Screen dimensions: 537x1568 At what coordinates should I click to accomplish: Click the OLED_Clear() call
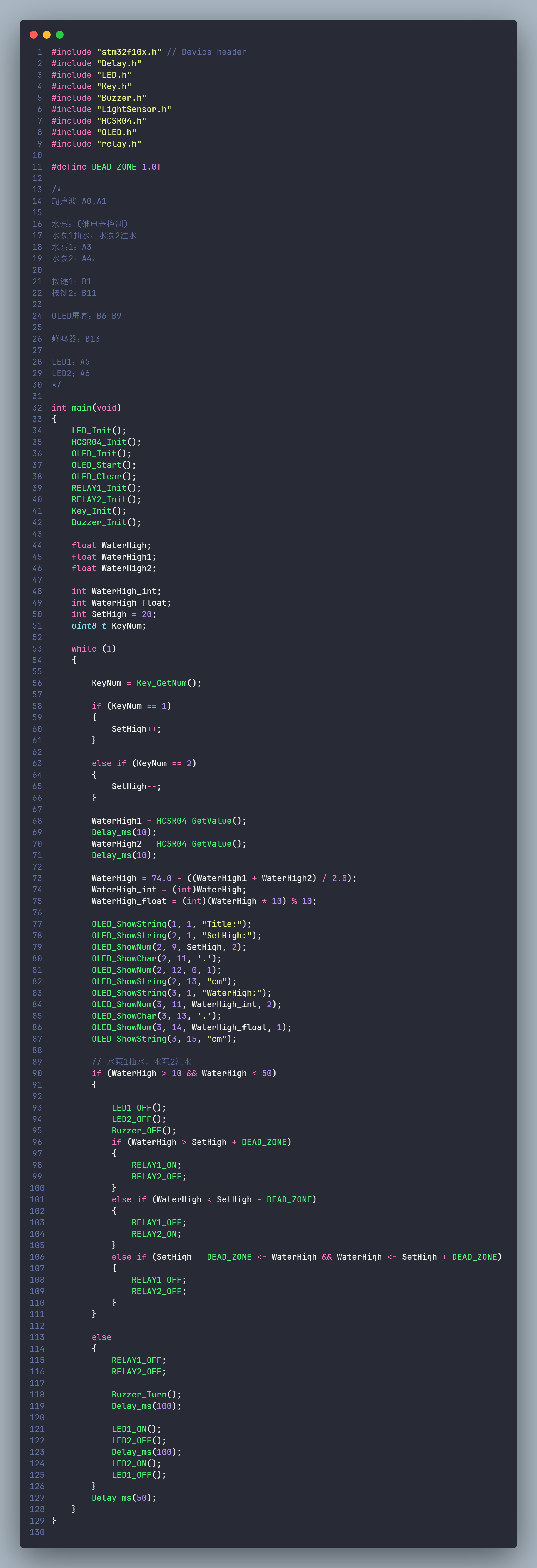coord(103,477)
